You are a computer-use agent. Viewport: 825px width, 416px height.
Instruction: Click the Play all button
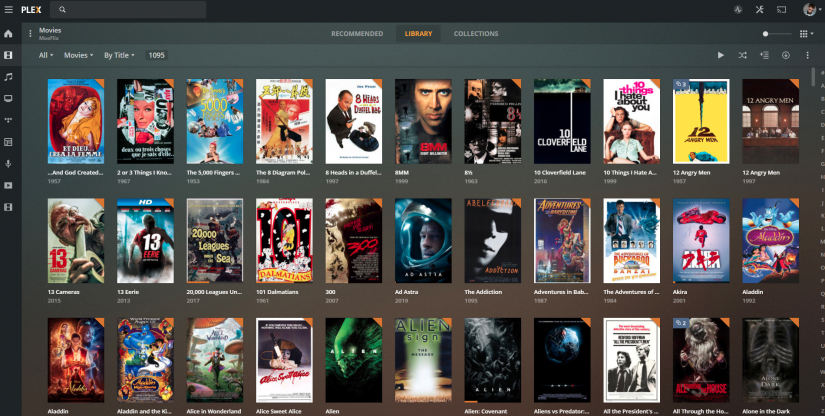(720, 55)
